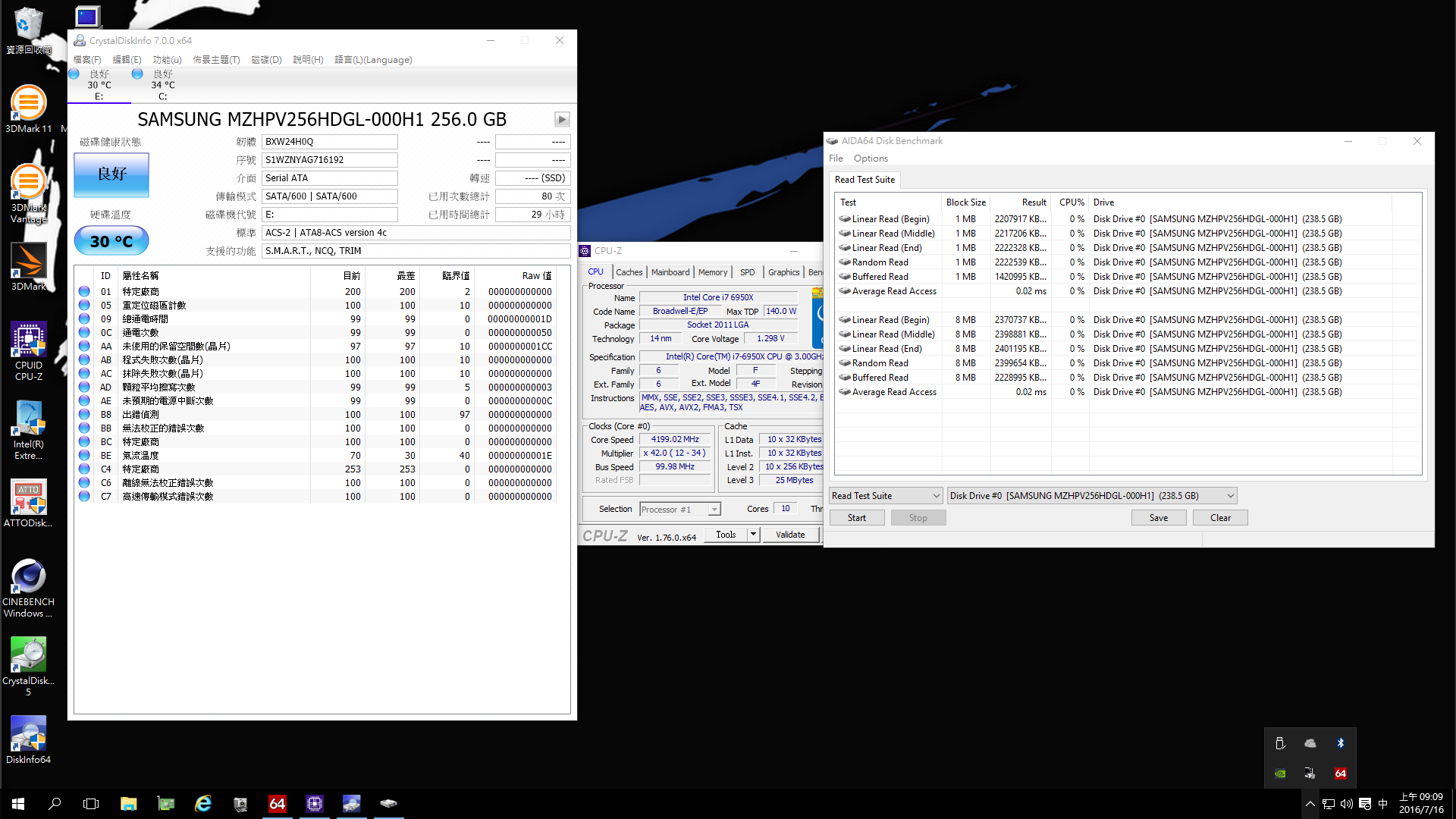Click the Save button in AIDA64
Screen dimensions: 1456x819
pos(1159,518)
